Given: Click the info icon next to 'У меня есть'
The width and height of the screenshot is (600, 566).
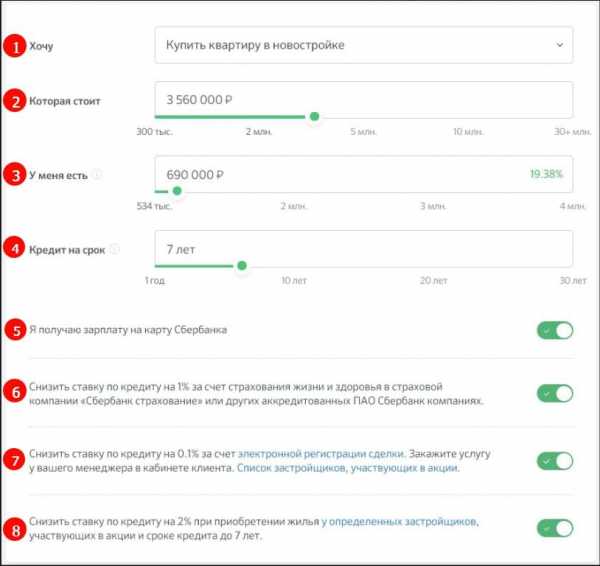Looking at the screenshot, I should coord(97,174).
